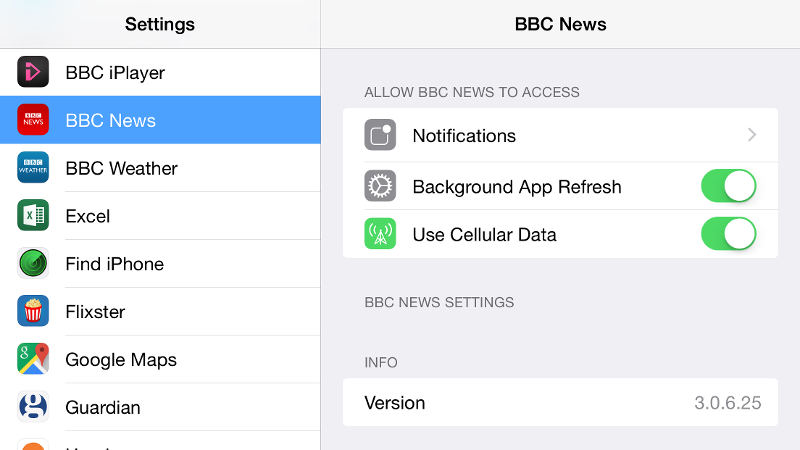Open Find iPhone settings row

point(160,264)
